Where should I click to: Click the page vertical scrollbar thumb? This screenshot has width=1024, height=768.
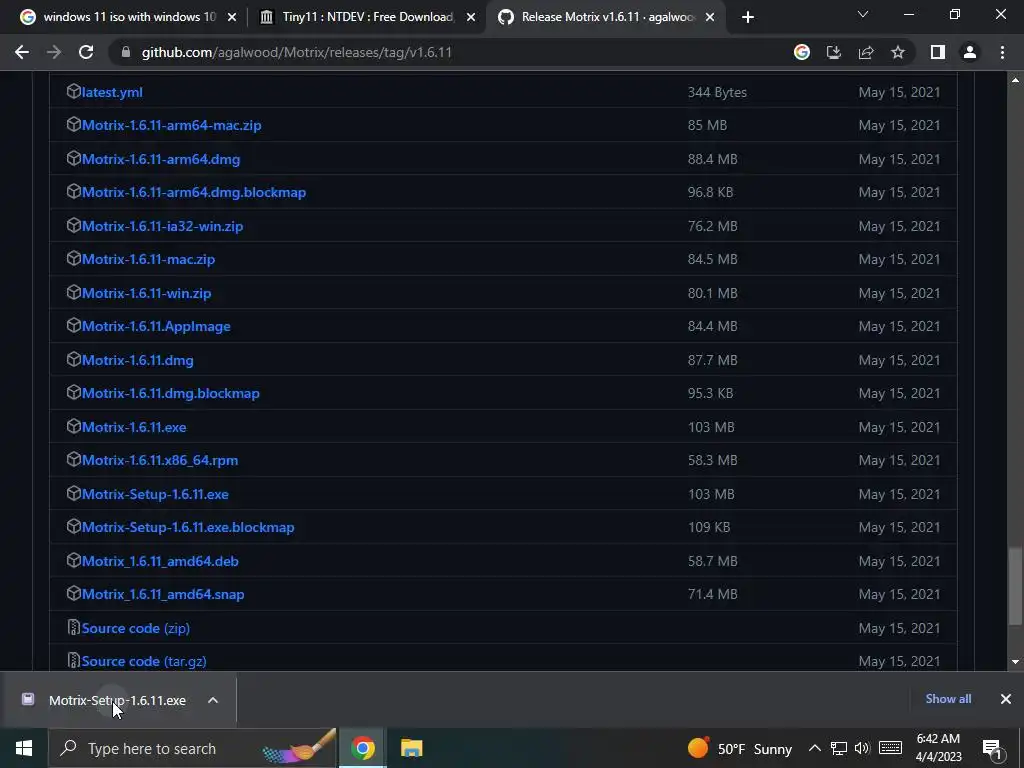point(1015,586)
